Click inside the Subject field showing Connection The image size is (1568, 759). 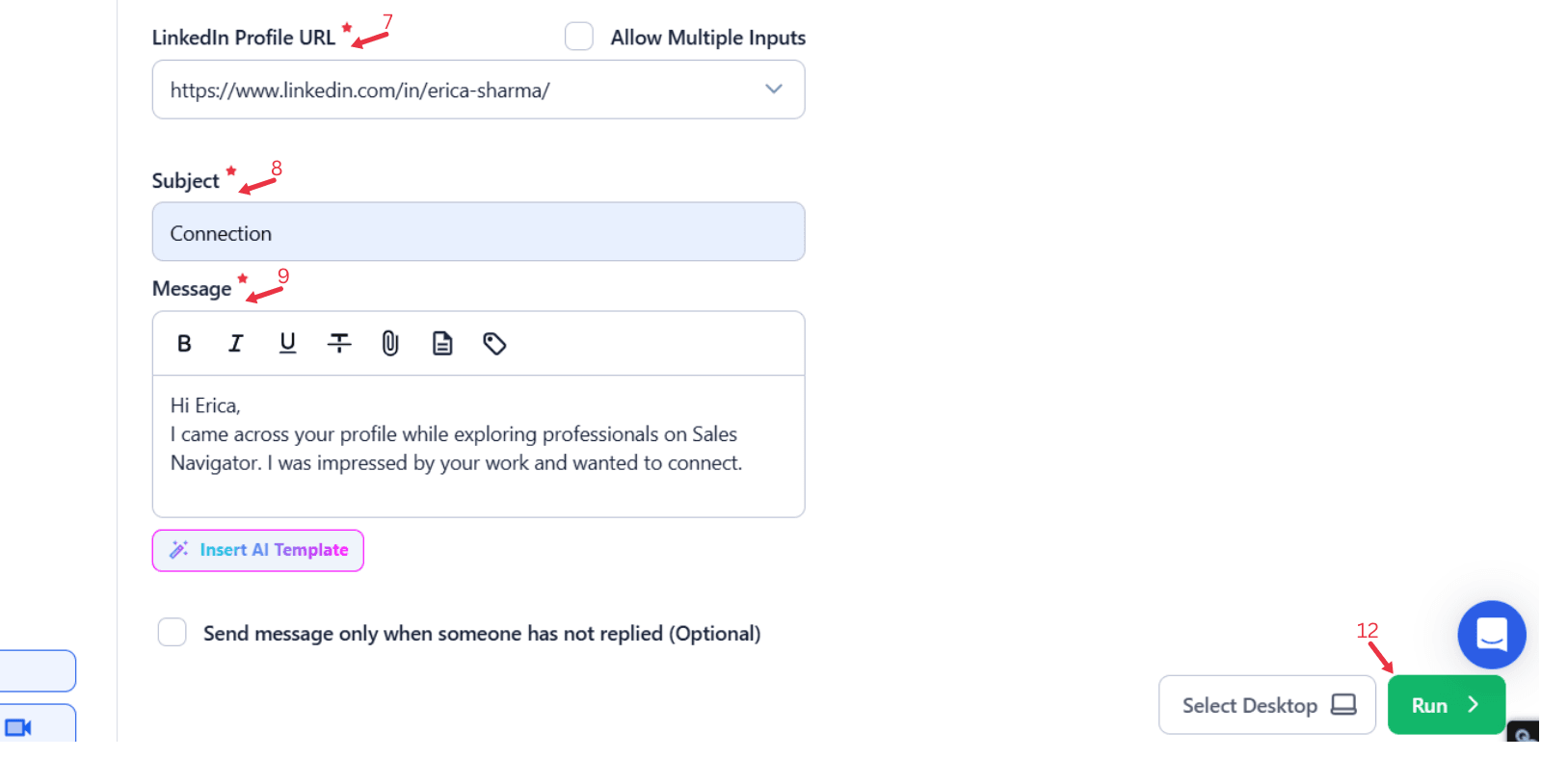pyautogui.click(x=478, y=231)
